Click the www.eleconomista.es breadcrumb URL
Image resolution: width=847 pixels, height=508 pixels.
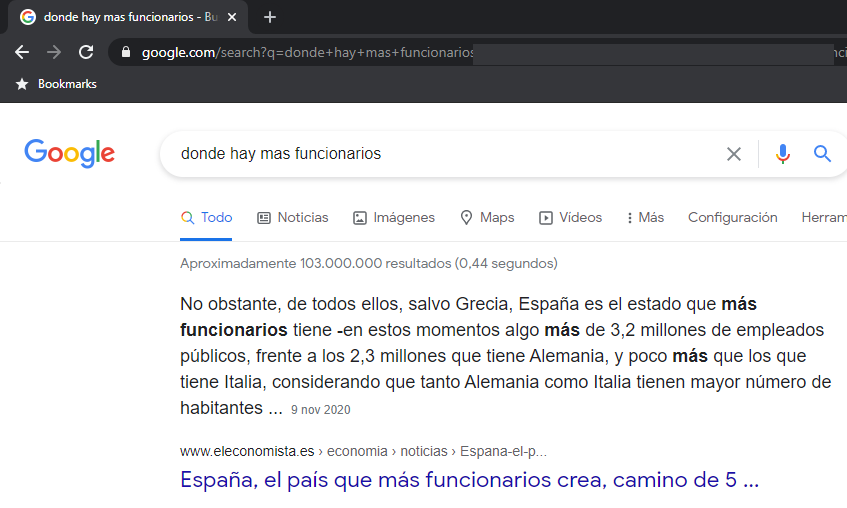pyautogui.click(x=363, y=451)
